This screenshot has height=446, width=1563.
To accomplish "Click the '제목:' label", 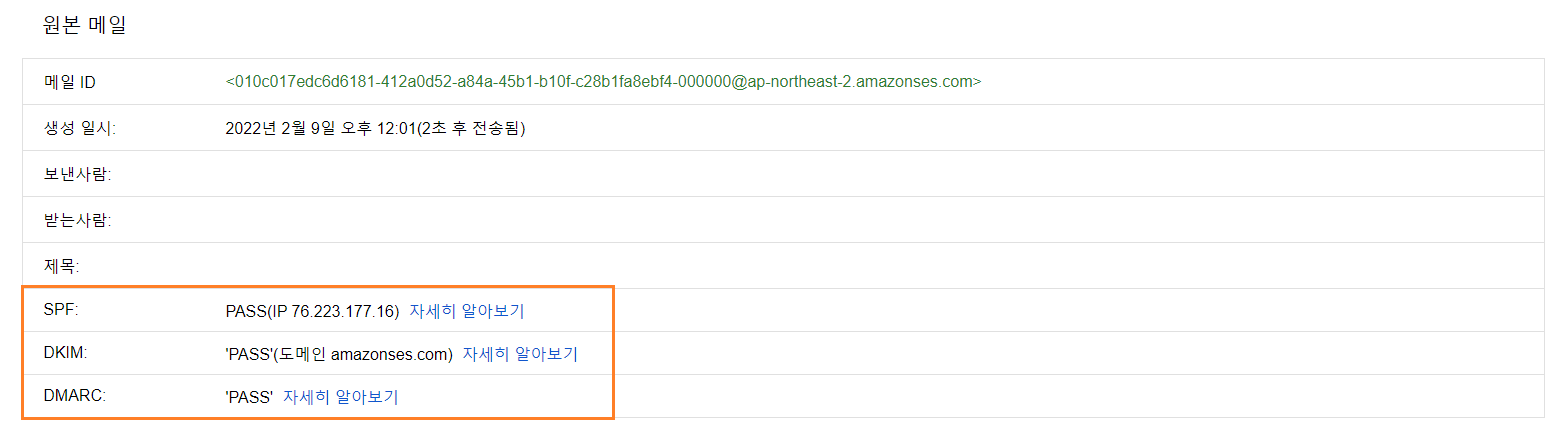I will (x=62, y=266).
